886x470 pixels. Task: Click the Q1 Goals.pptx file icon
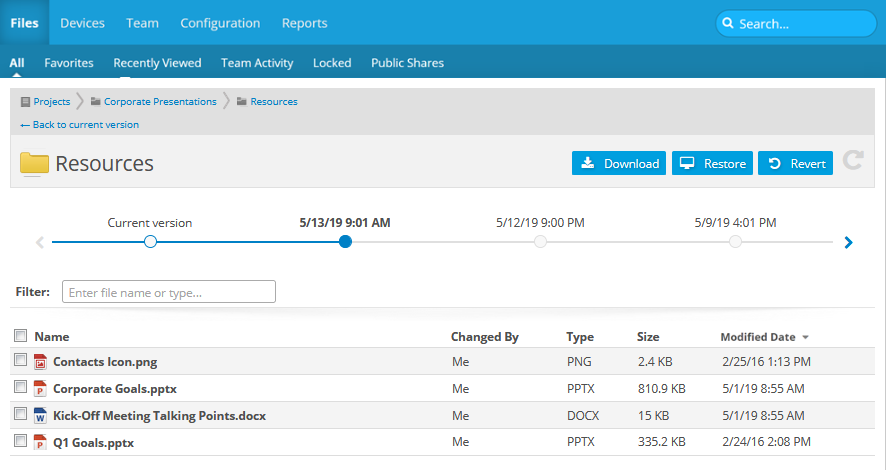click(x=41, y=442)
